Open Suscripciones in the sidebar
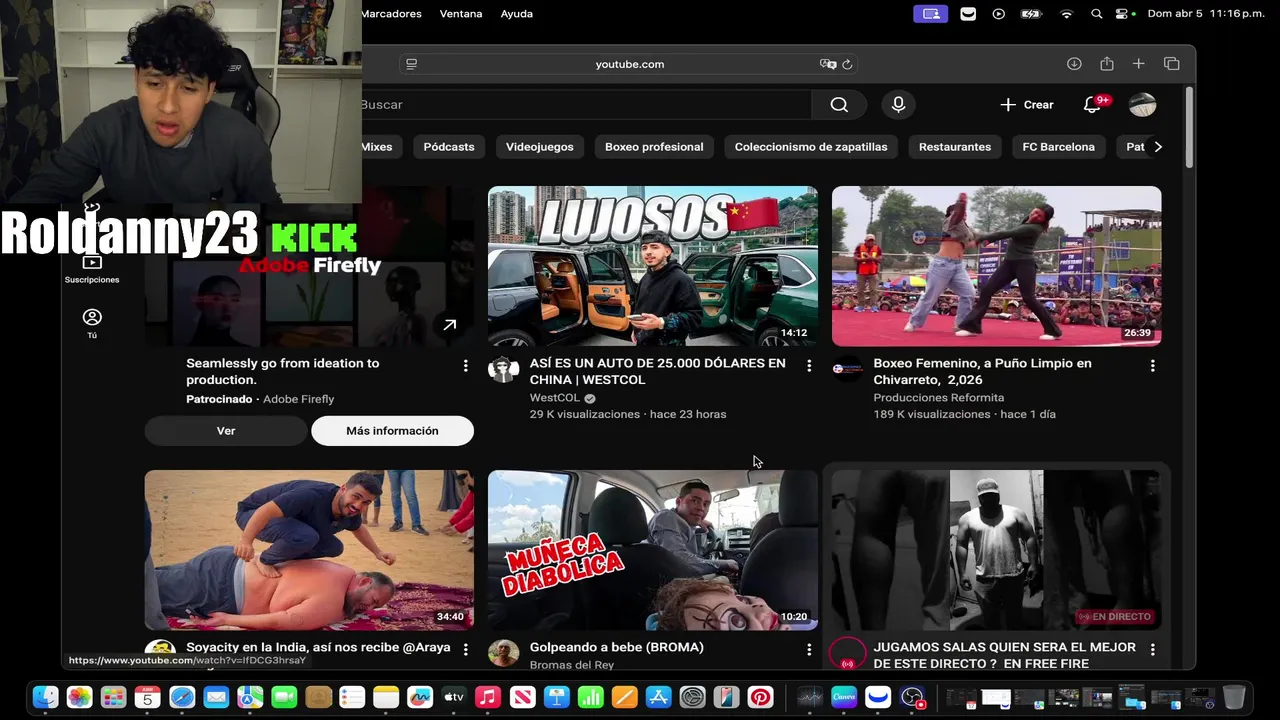 coord(92,269)
